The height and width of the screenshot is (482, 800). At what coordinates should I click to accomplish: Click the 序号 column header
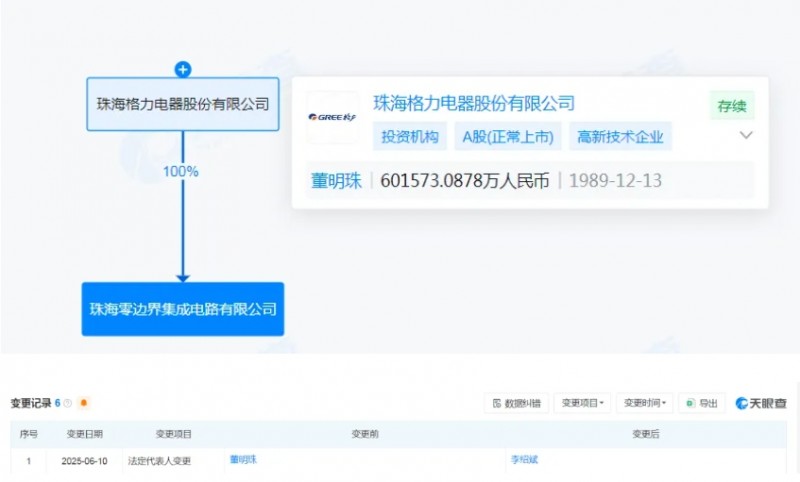coord(29,434)
